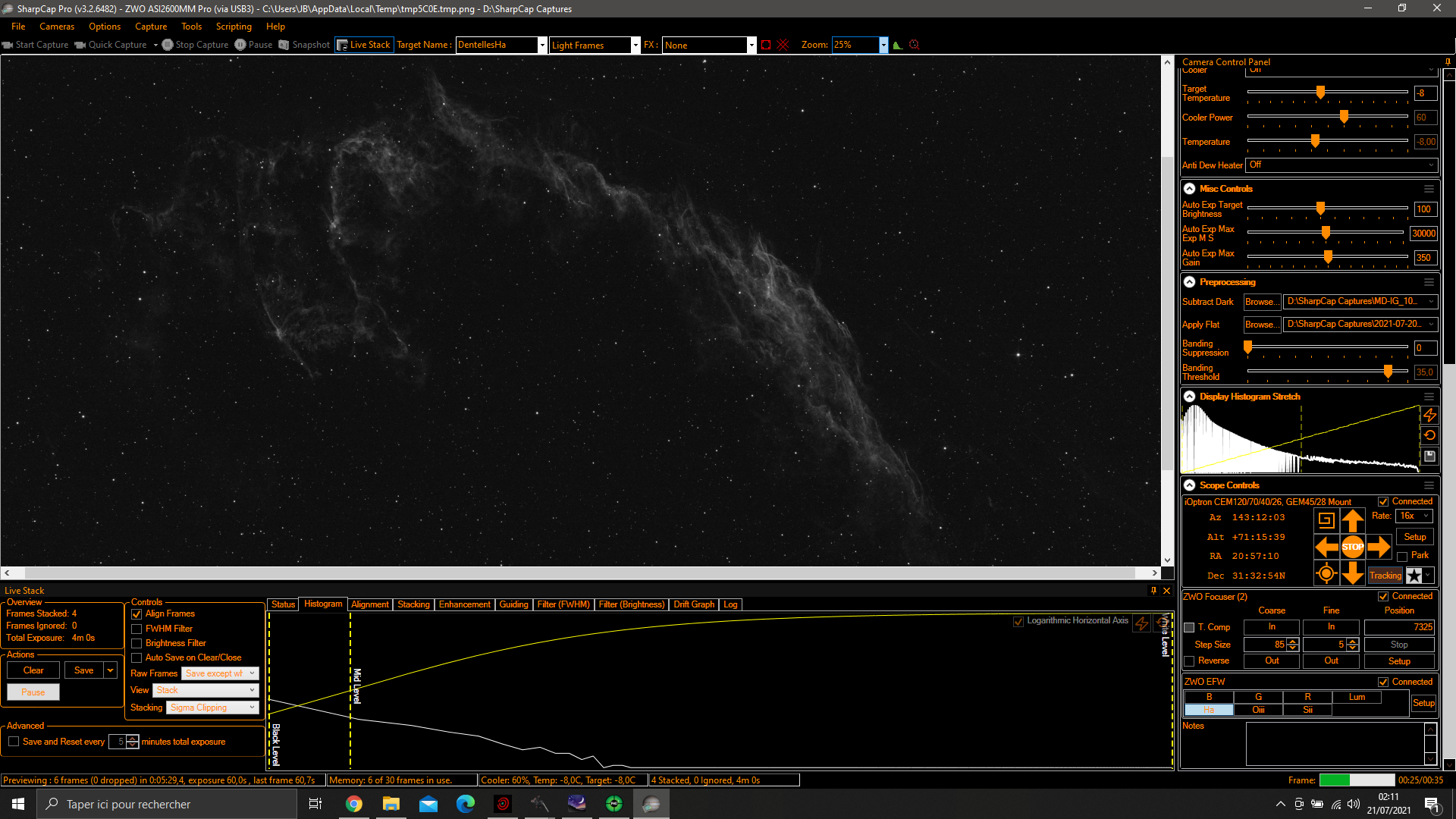Open Misc Controls section hamburger menu
Viewport: 1456px width, 819px height.
tap(1429, 189)
